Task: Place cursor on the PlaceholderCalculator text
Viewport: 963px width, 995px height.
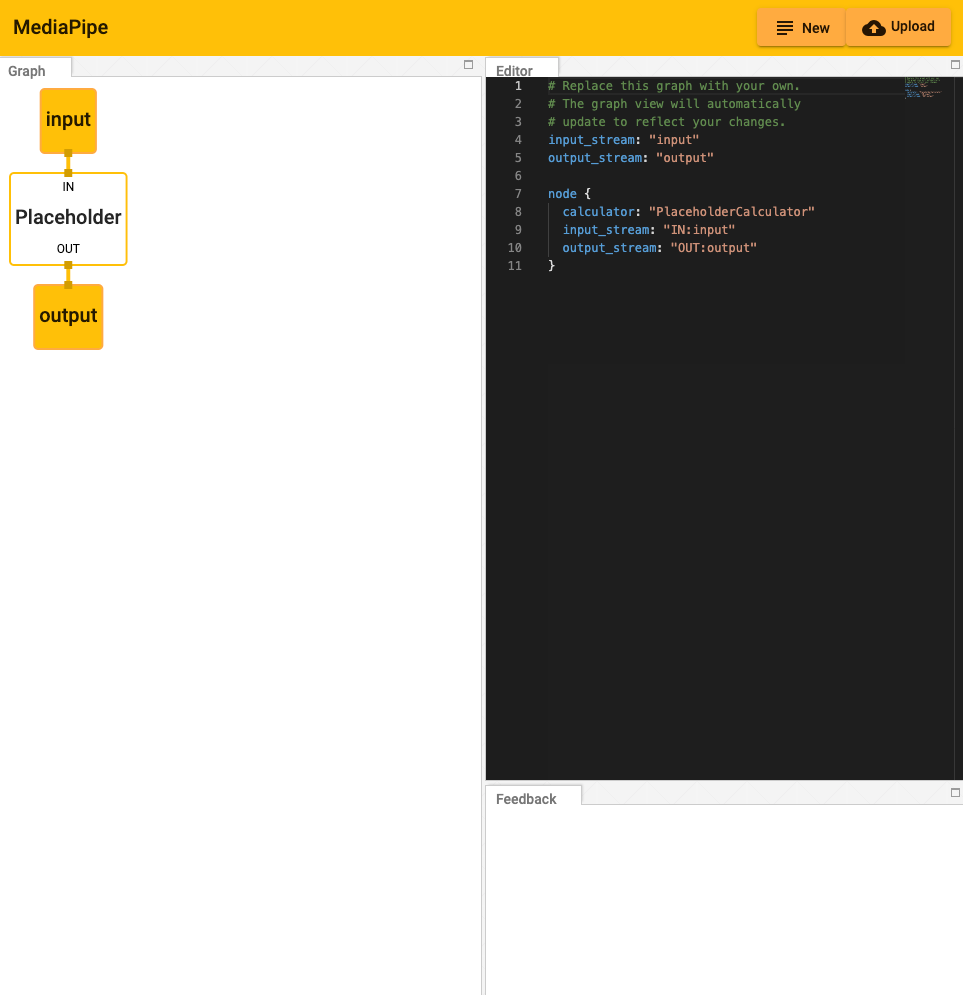Action: click(x=732, y=212)
